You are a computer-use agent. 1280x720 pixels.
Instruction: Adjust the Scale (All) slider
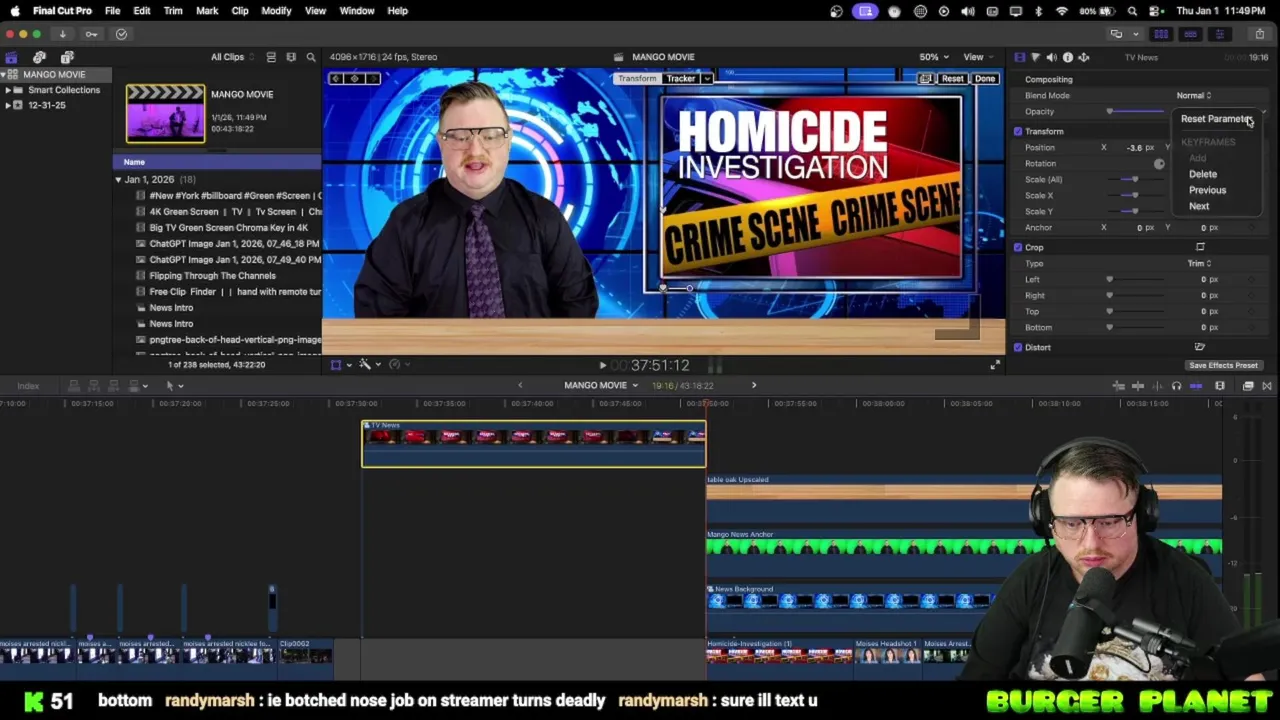point(1134,179)
